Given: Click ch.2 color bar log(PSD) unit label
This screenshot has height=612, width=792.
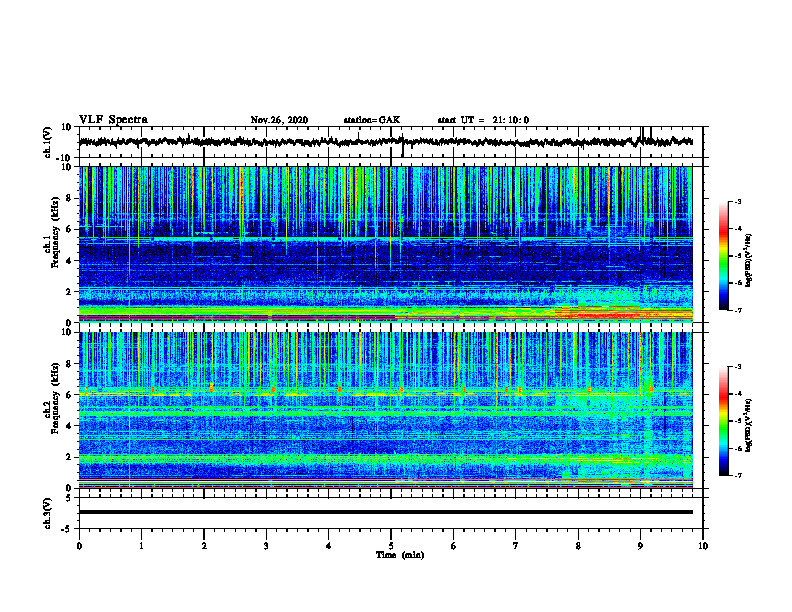Looking at the screenshot, I should (x=749, y=425).
